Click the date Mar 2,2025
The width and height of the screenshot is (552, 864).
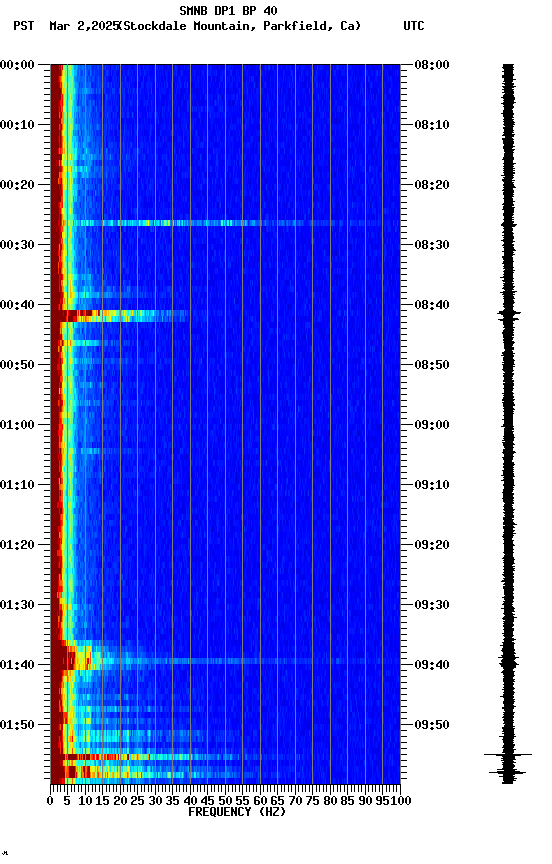[84, 26]
